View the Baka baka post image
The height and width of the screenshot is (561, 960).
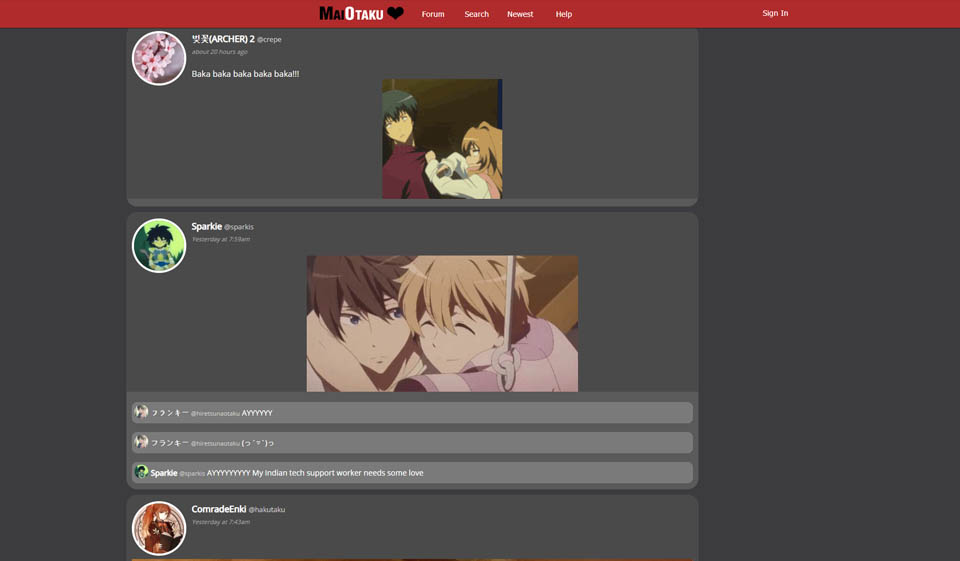(442, 139)
